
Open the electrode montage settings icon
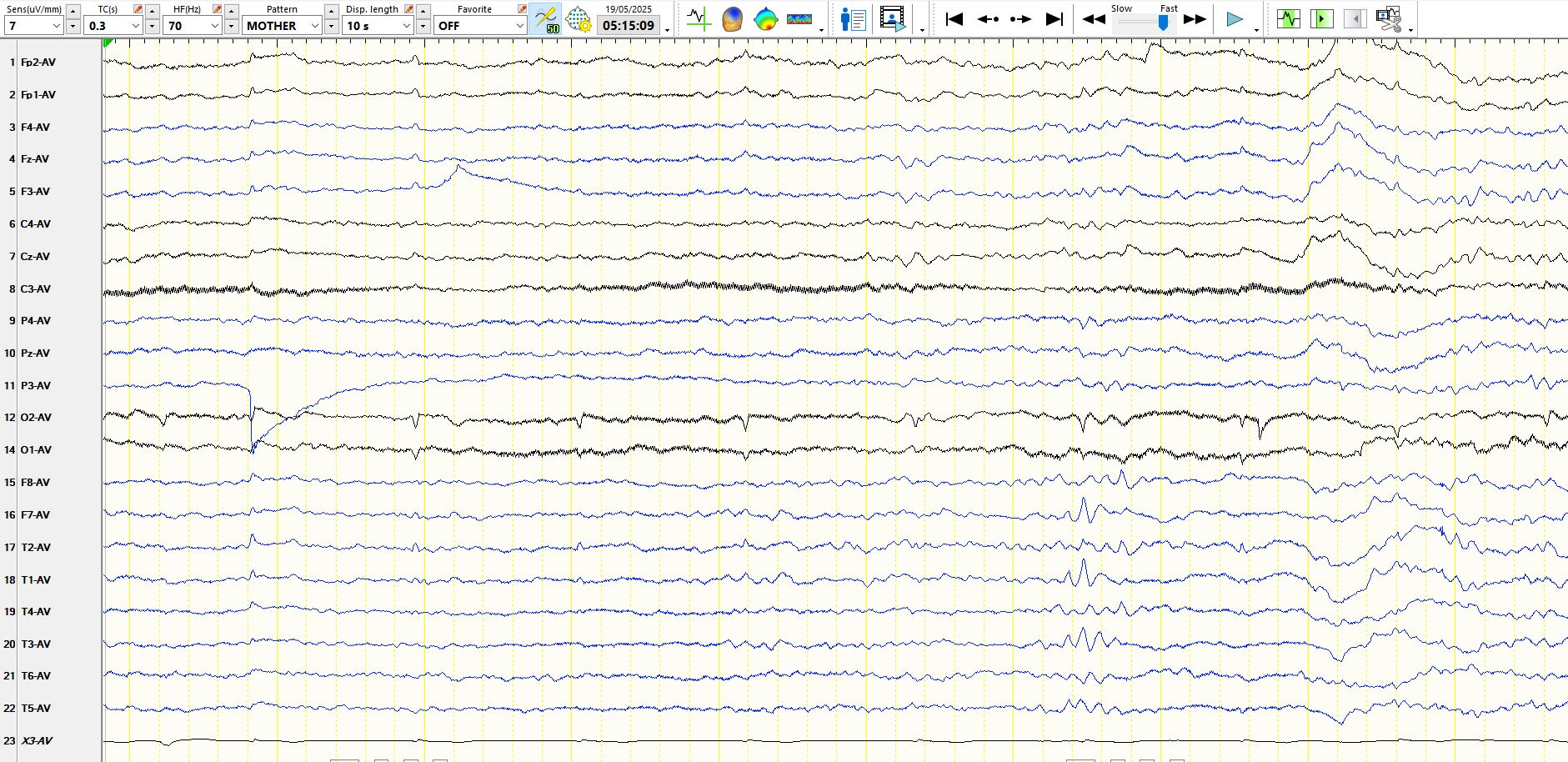click(579, 18)
